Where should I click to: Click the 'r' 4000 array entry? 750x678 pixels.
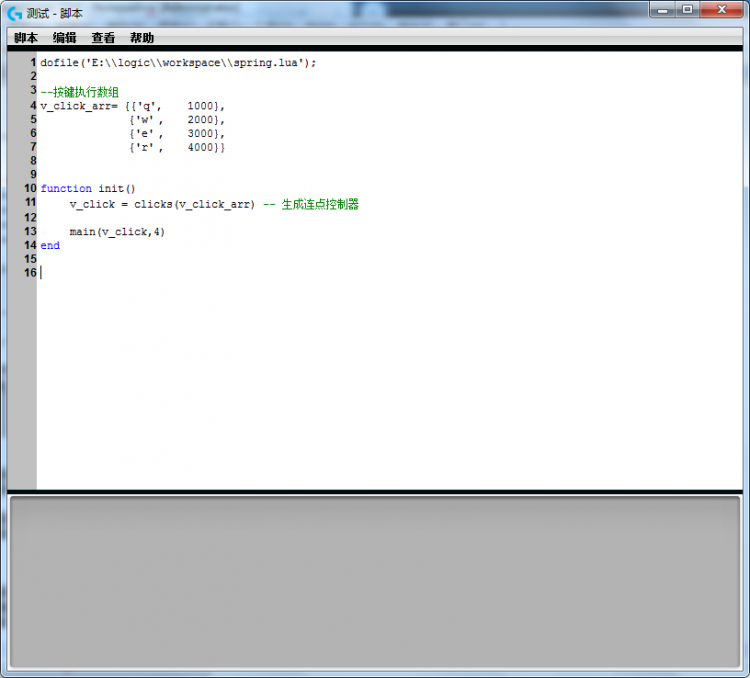[x=176, y=147]
